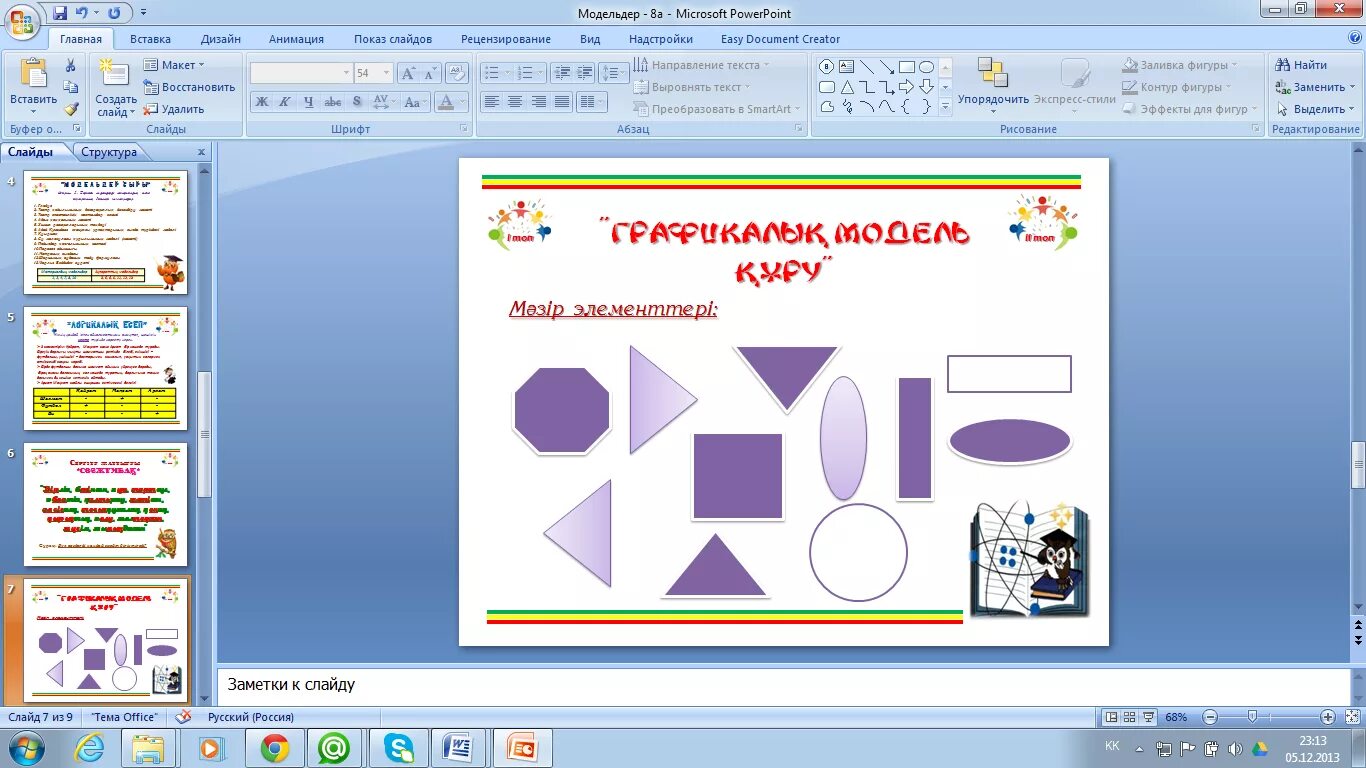
Task: Click Удалить delete slide button
Action: coord(175,109)
